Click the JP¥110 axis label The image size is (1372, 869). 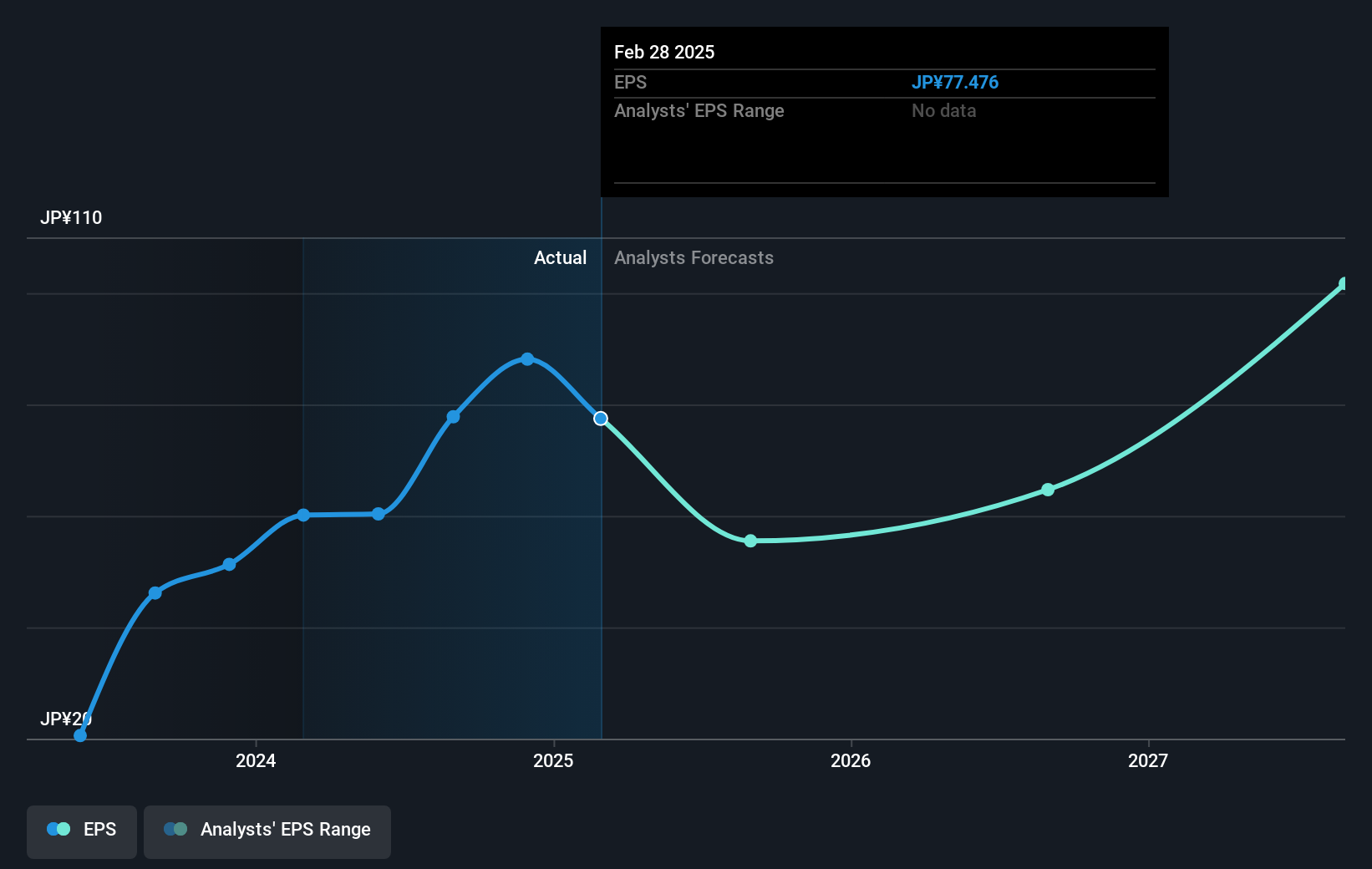[x=71, y=218]
